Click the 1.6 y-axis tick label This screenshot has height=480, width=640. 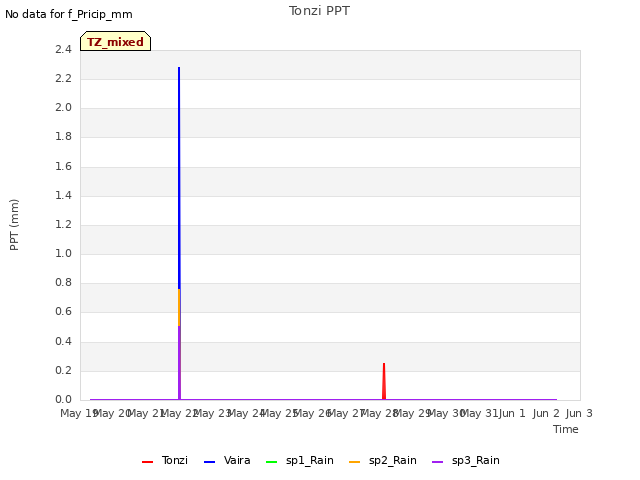(x=63, y=166)
